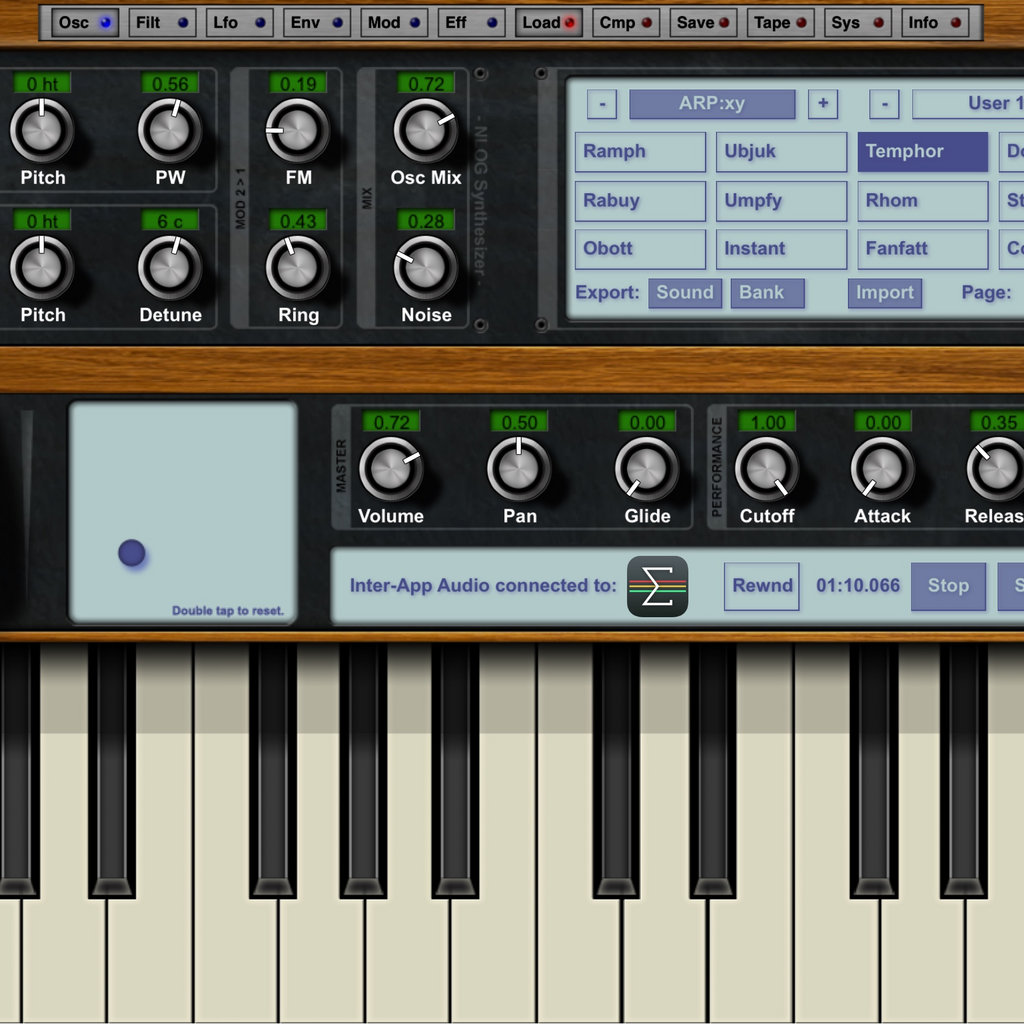Switch to the Lfo tab
The width and height of the screenshot is (1024, 1024).
tap(239, 22)
